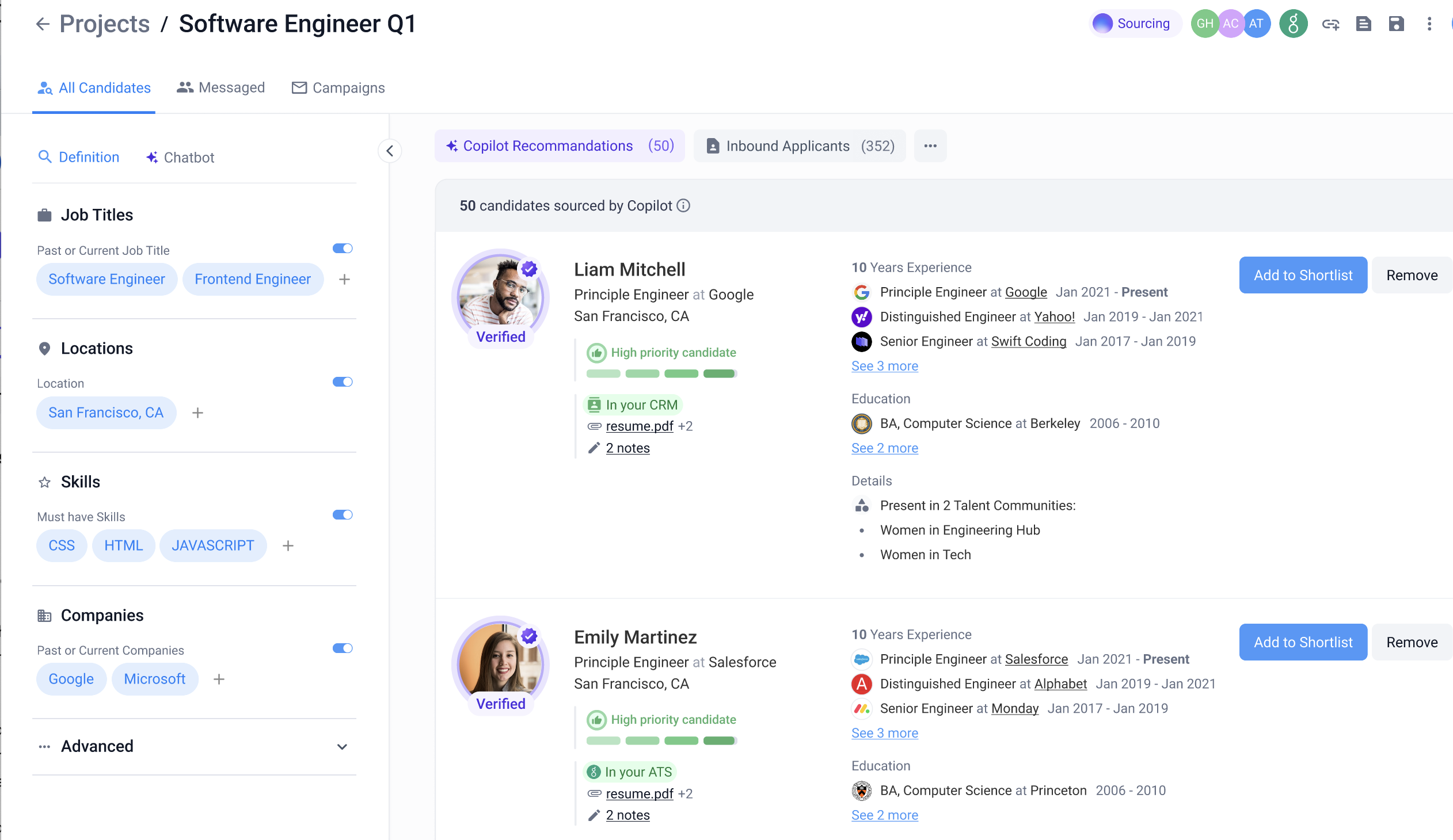Screen dimensions: 1453x840
Task: Add Liam Mitchell to the shortlist
Action: click(1303, 275)
